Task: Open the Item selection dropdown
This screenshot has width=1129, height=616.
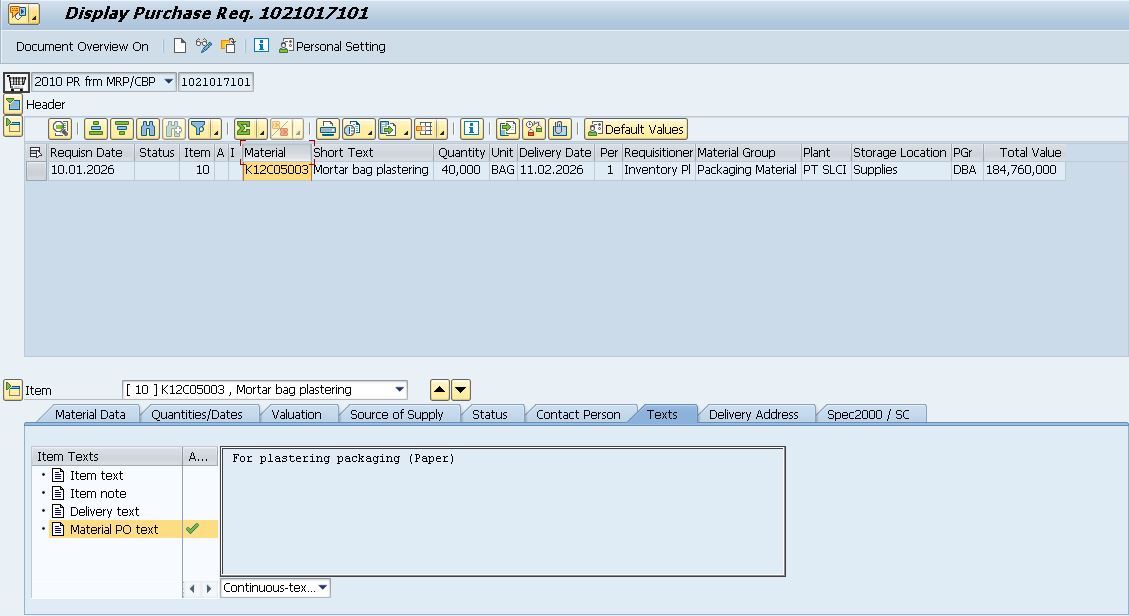Action: point(400,390)
